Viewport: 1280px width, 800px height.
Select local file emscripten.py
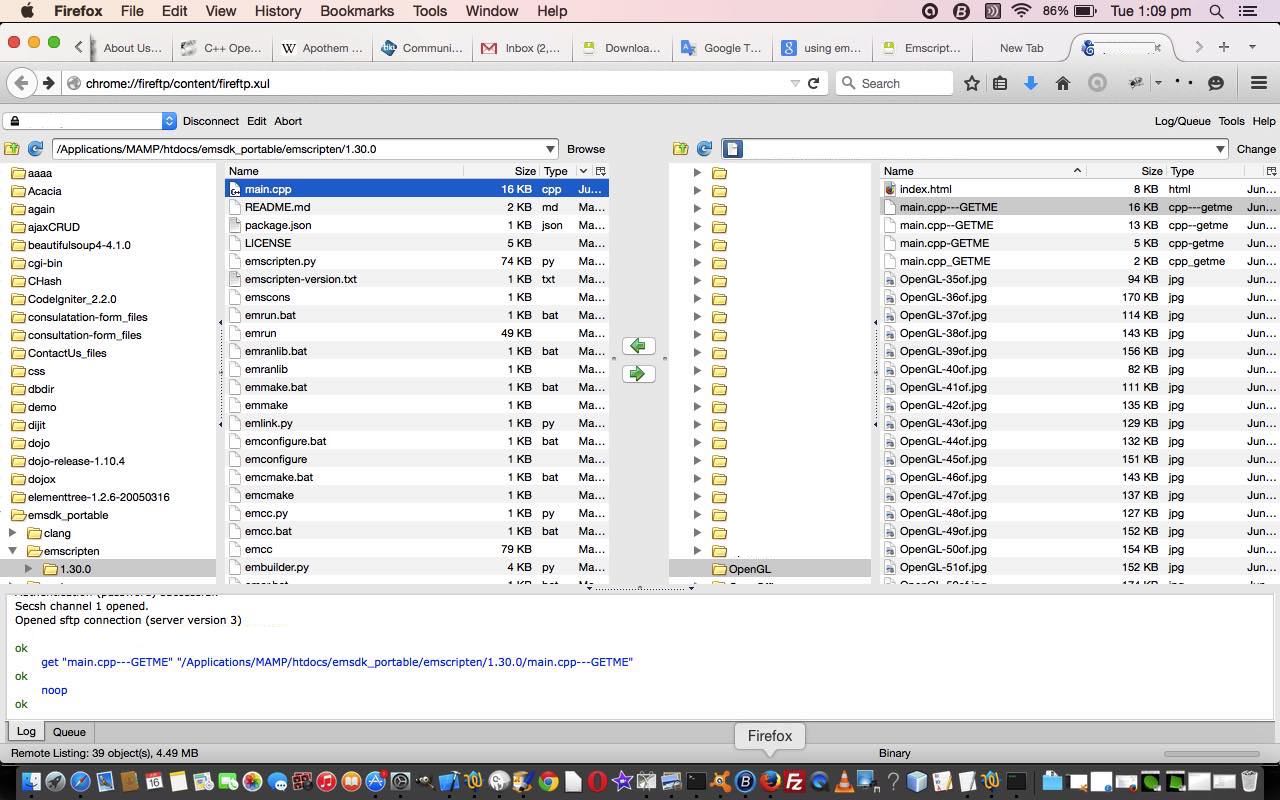[416, 261]
